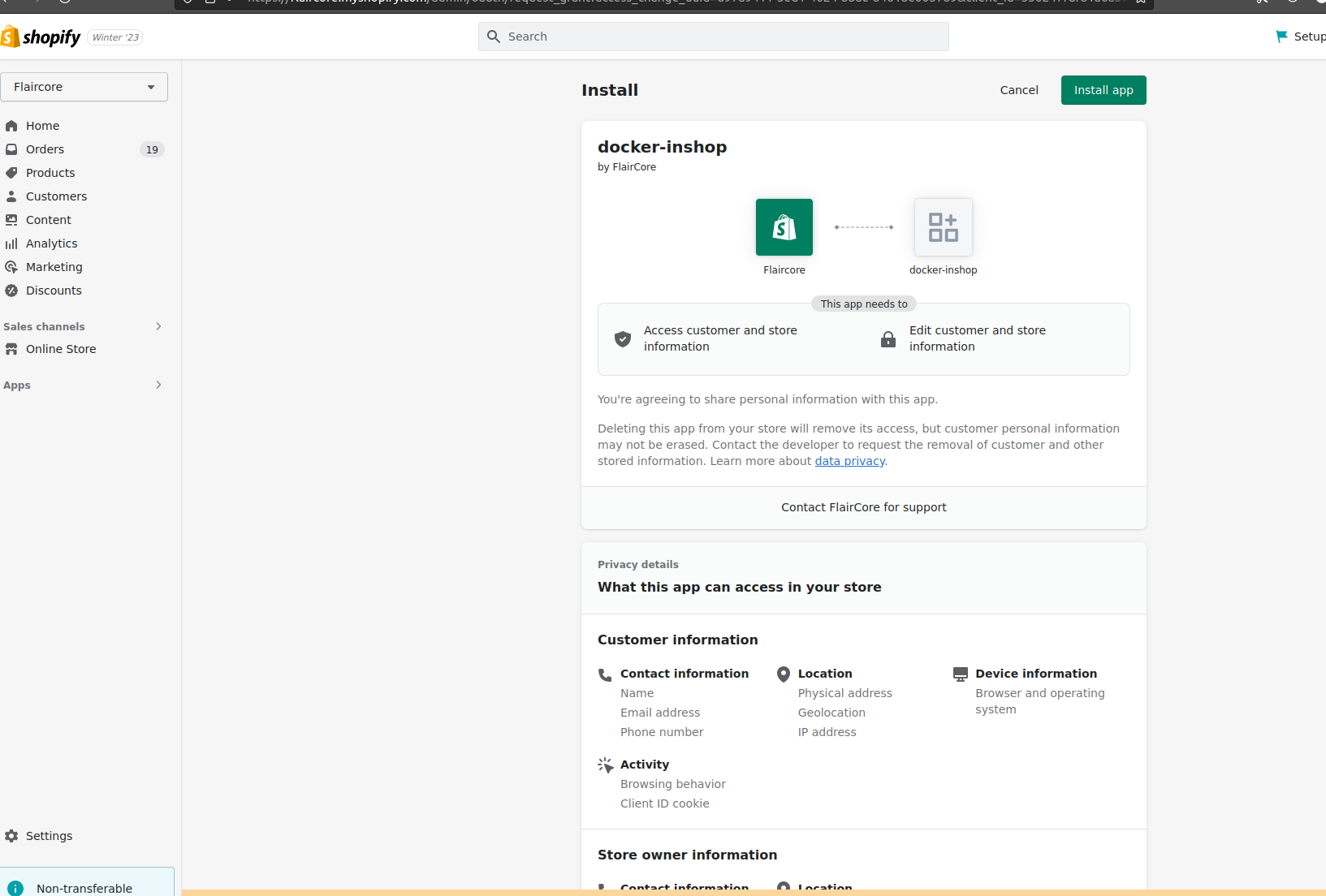This screenshot has width=1326, height=896.
Task: Click the Customers person icon
Action: [11, 196]
